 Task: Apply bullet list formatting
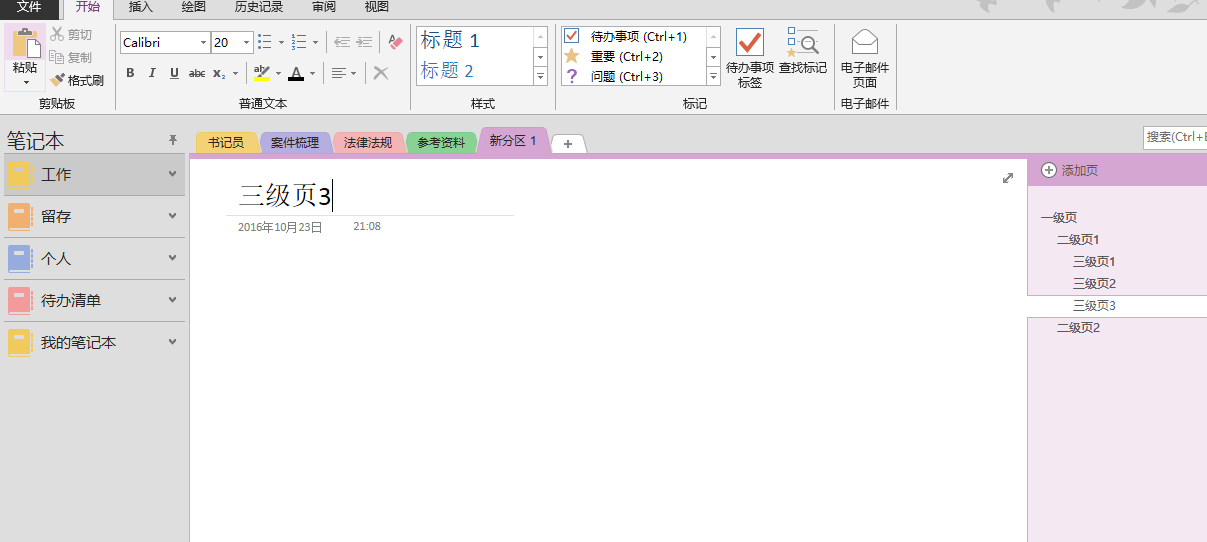coord(264,42)
